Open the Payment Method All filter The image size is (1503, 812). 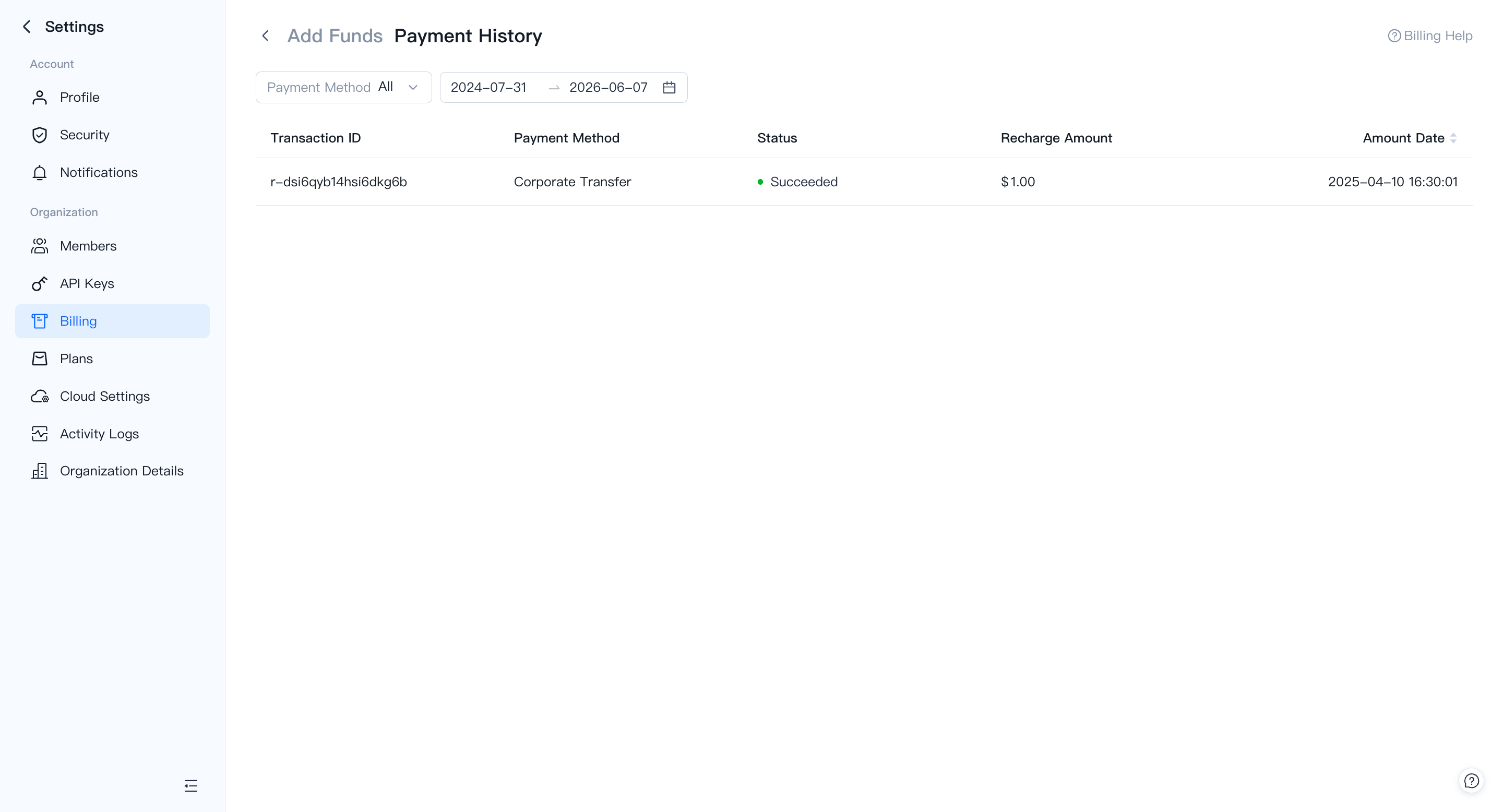coord(344,88)
